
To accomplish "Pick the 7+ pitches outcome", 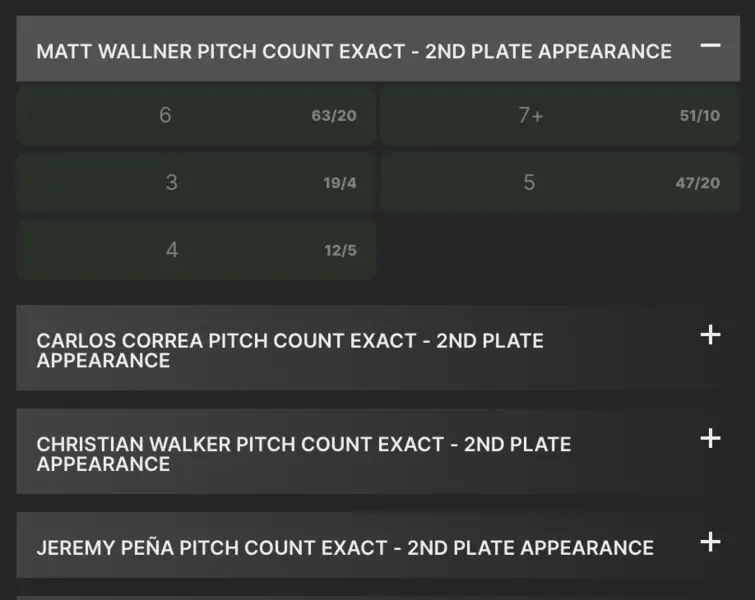I will tap(531, 115).
